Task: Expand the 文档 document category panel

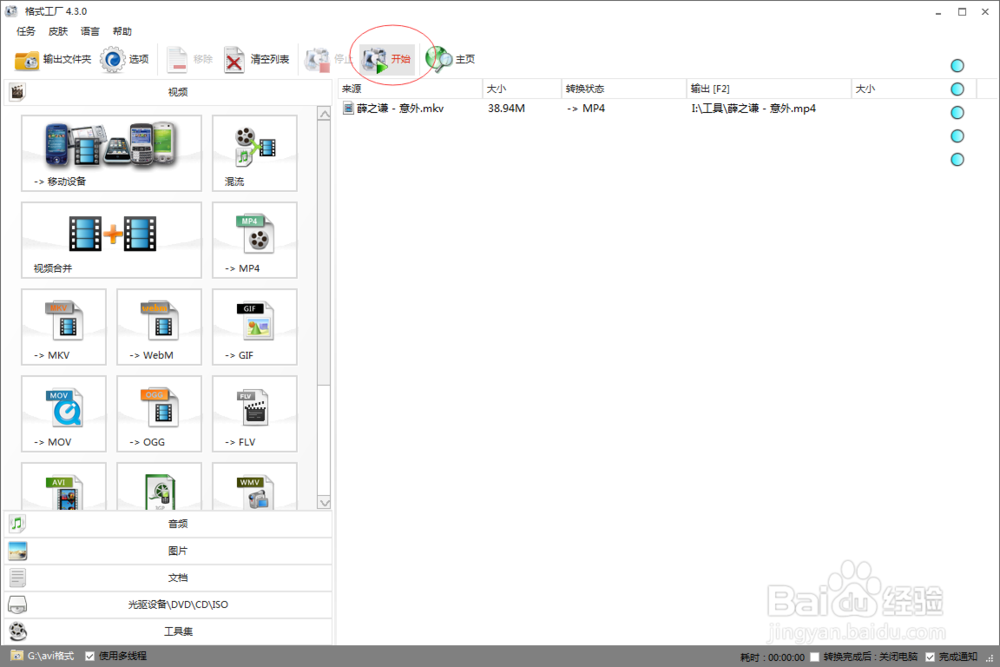Action: tap(168, 577)
